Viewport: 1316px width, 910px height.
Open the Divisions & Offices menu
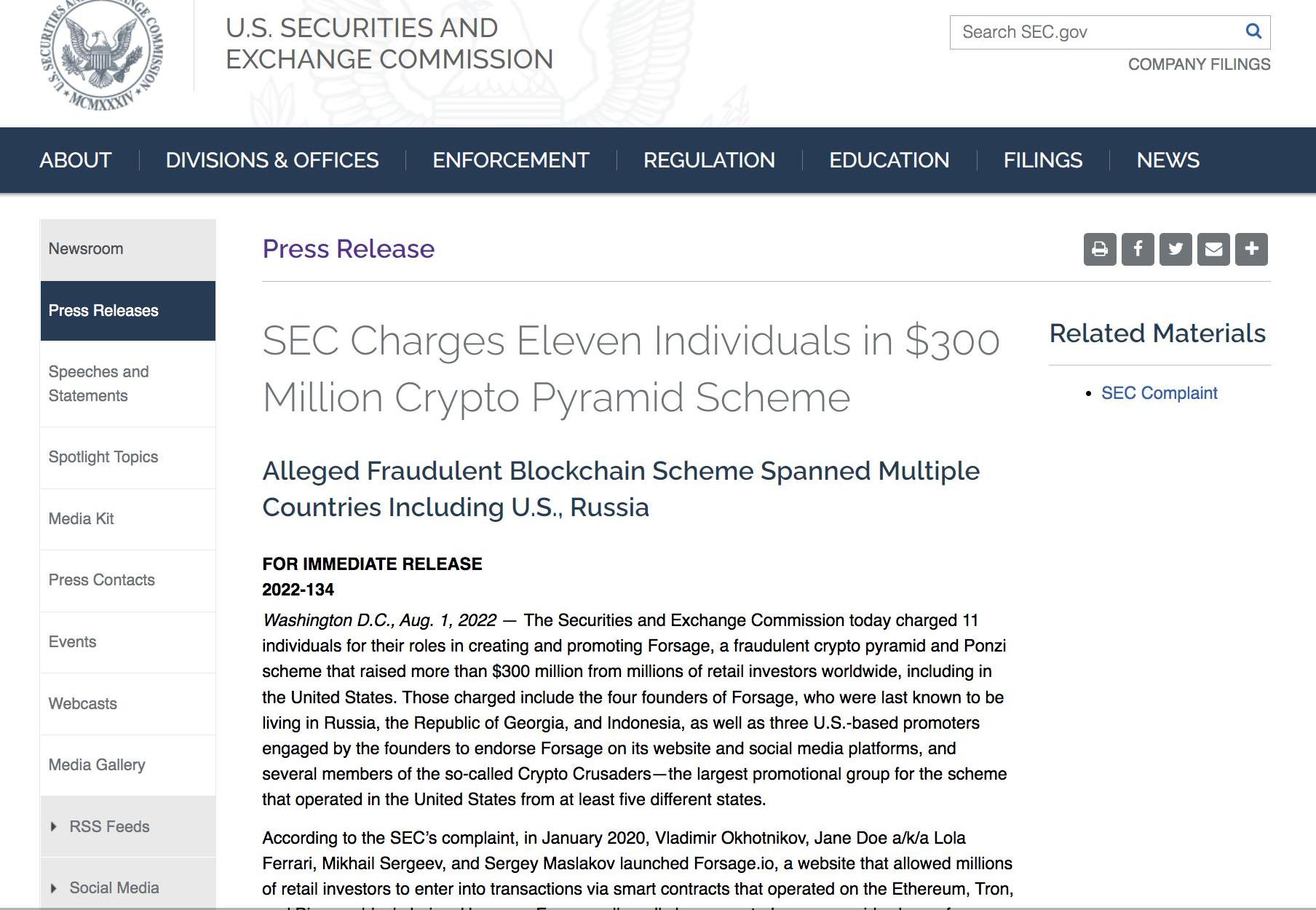[x=272, y=160]
